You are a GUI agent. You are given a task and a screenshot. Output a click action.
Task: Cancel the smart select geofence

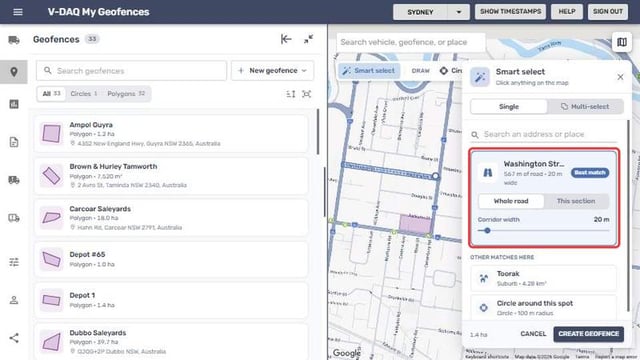coord(533,334)
